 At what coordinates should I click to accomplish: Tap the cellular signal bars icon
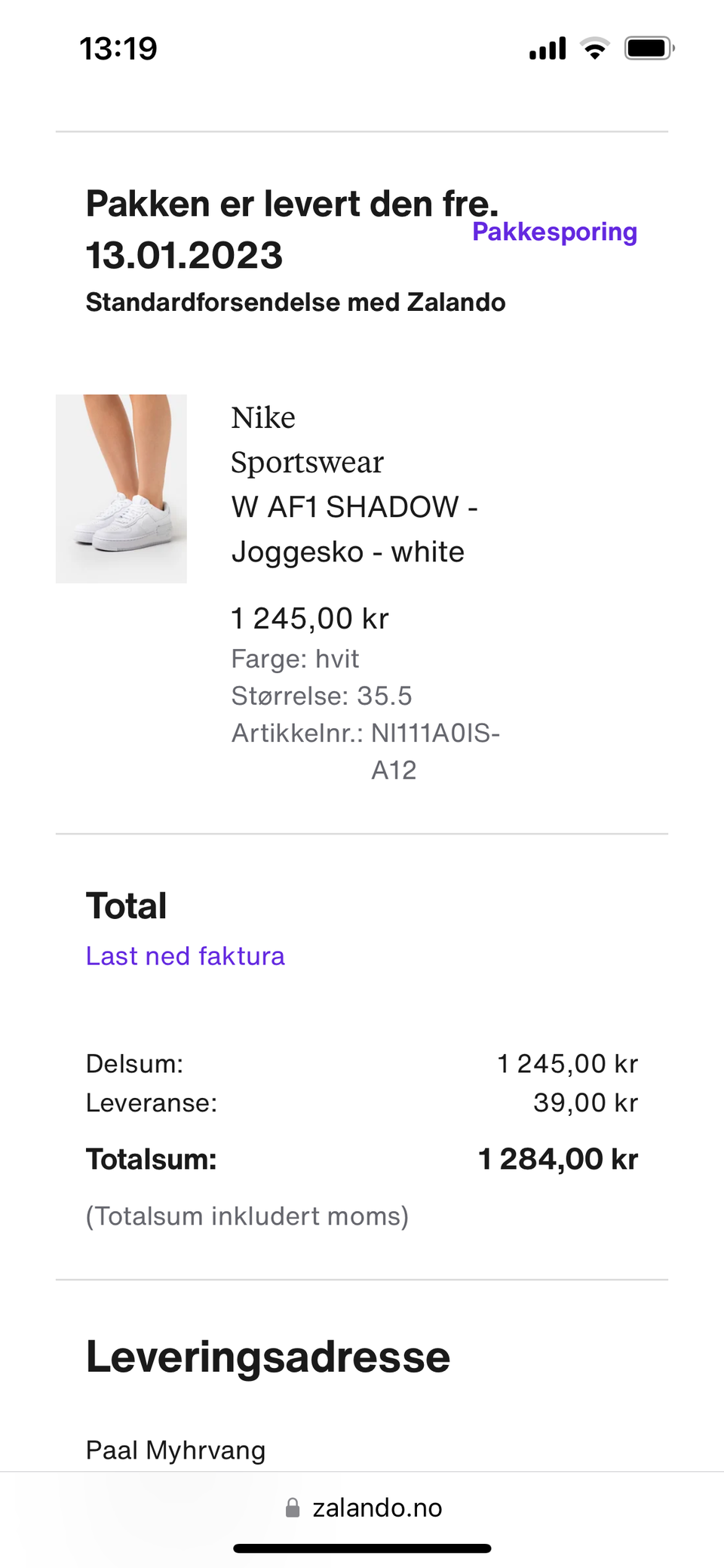[548, 49]
